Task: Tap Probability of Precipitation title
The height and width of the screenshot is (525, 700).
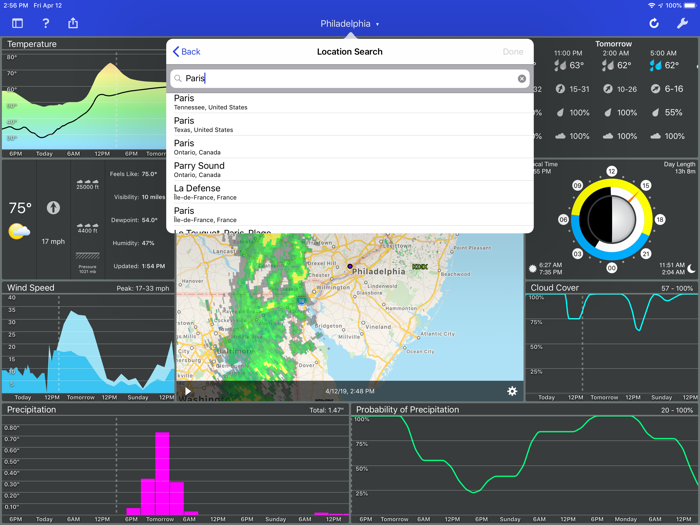Action: coord(407,409)
